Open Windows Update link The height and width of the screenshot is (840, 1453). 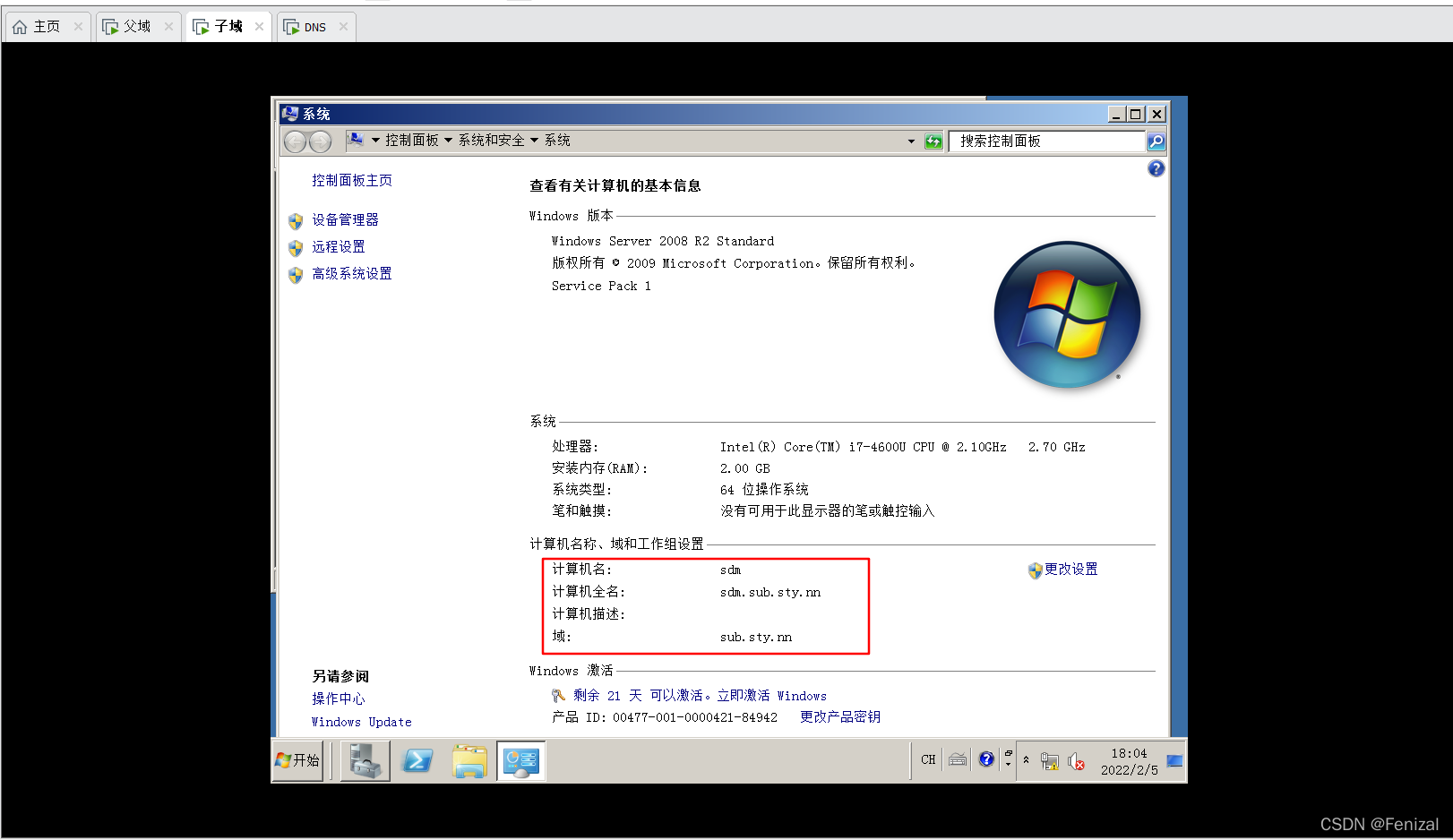tap(362, 722)
